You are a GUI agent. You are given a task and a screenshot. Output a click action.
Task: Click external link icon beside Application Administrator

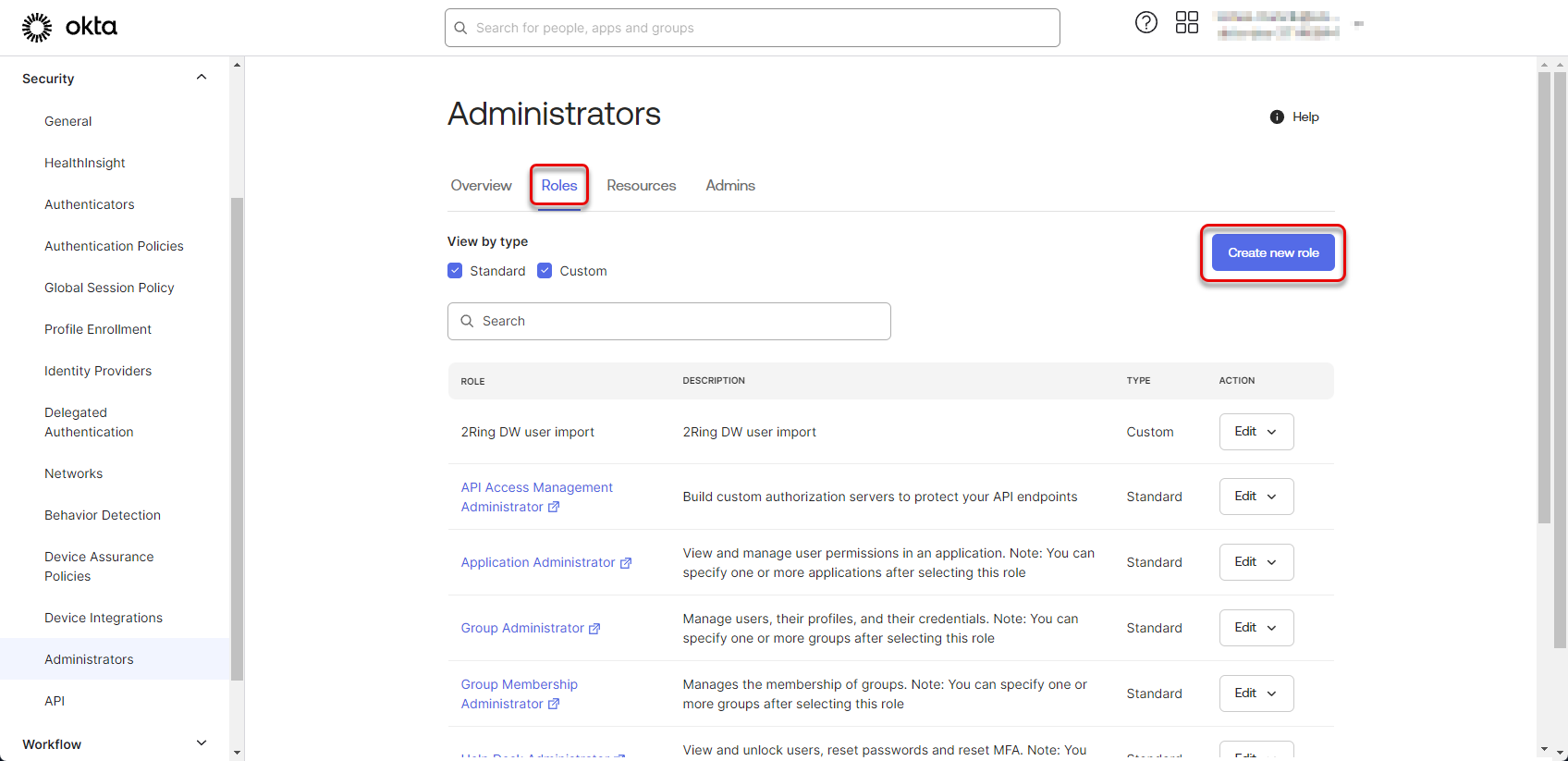point(626,563)
